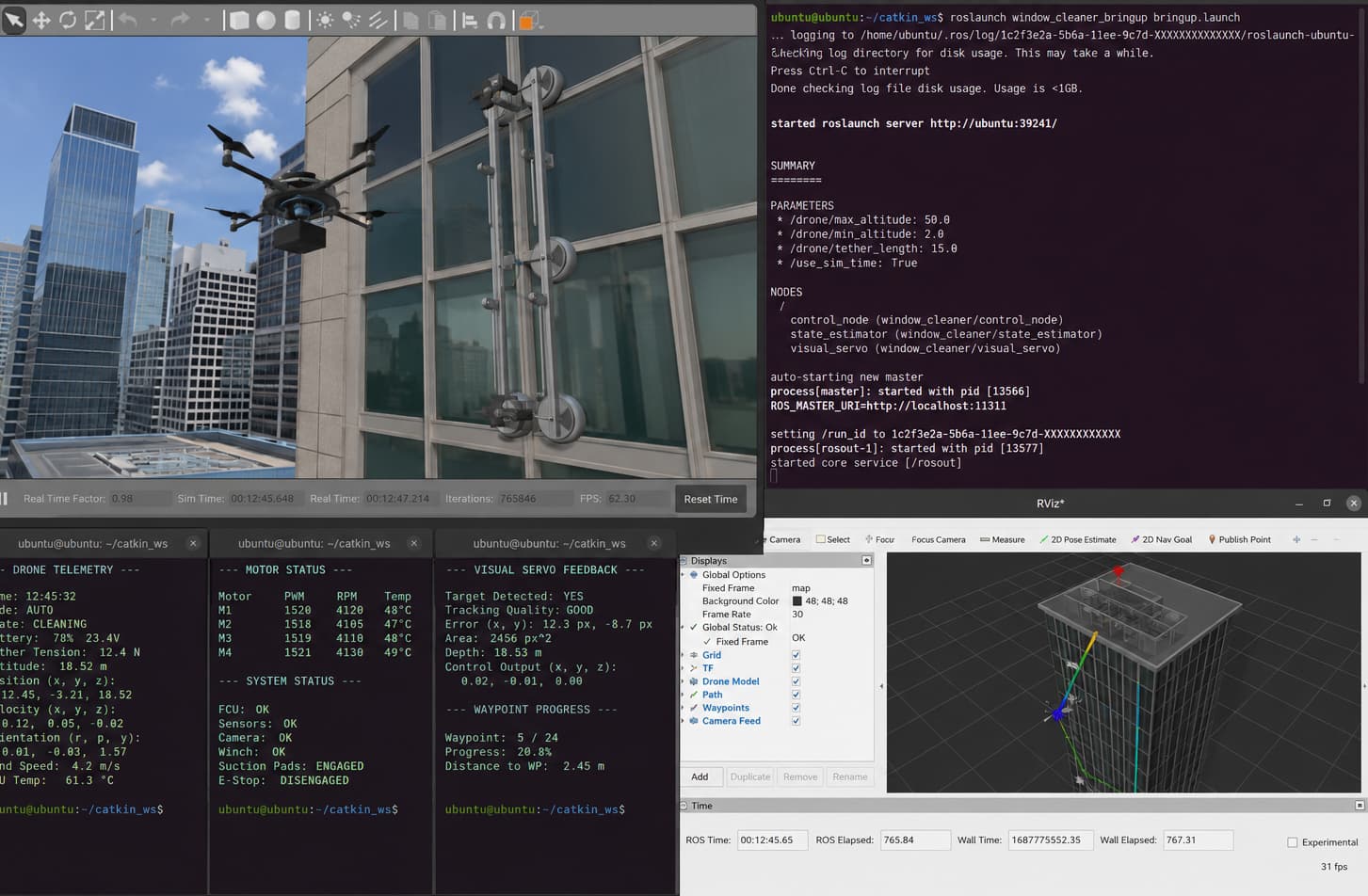Click the Add display button
The height and width of the screenshot is (896, 1368).
click(x=700, y=776)
